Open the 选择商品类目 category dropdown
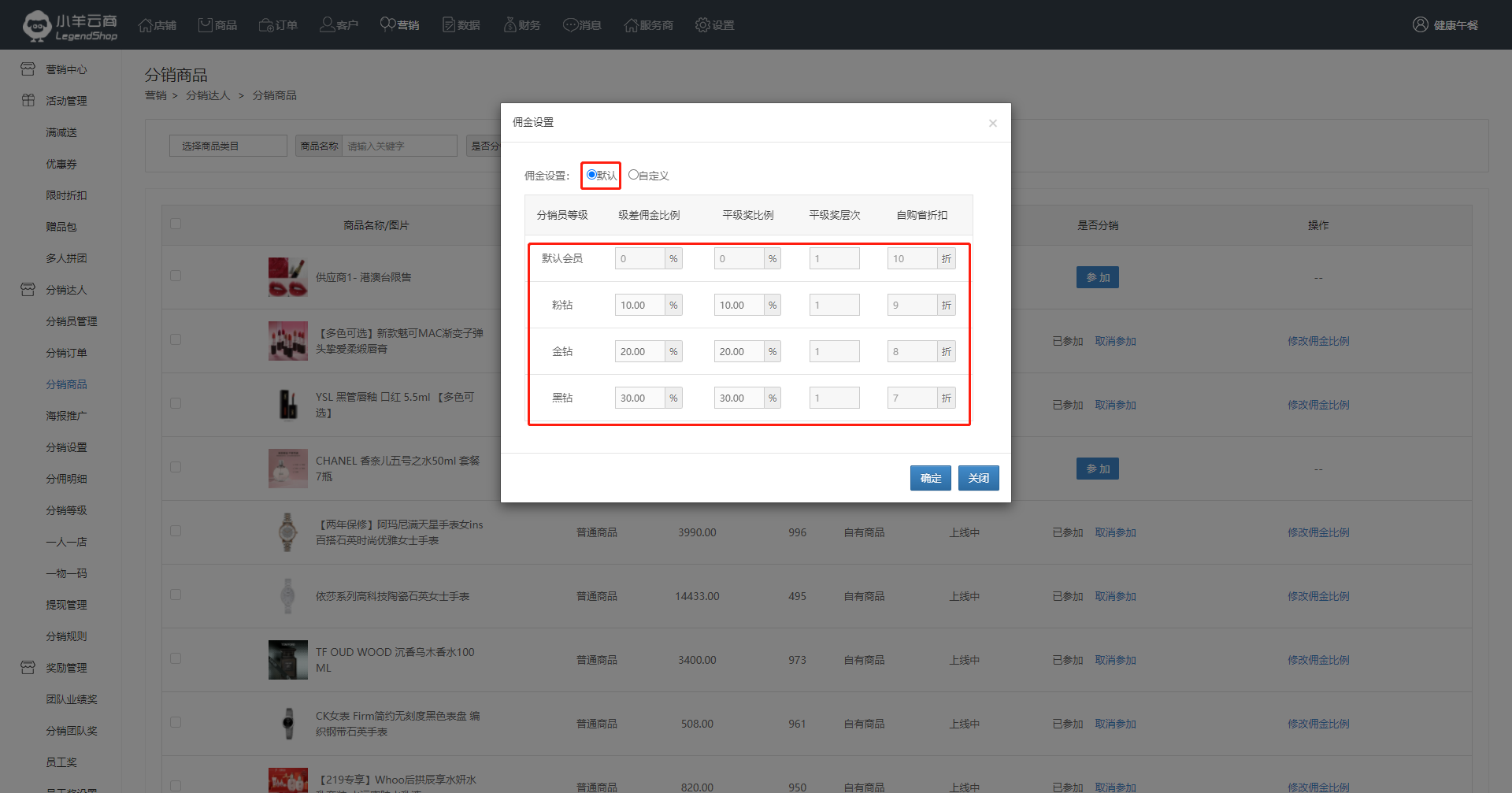 click(228, 146)
